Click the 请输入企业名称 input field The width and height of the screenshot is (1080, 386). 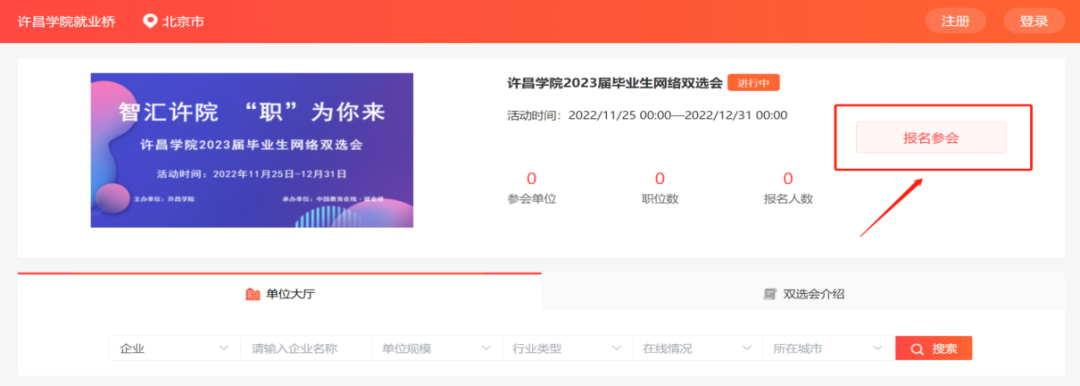(x=306, y=348)
